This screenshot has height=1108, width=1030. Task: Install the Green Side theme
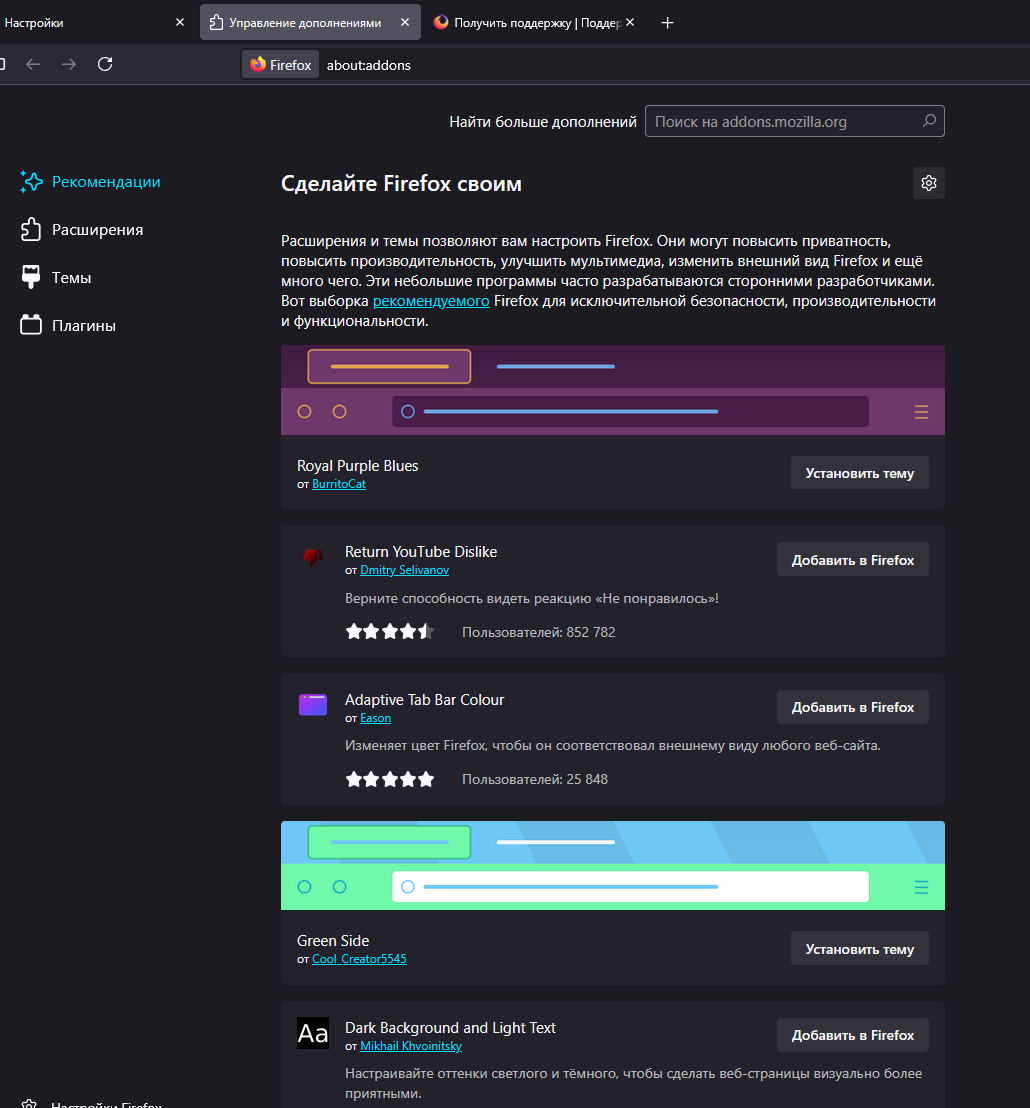(860, 948)
